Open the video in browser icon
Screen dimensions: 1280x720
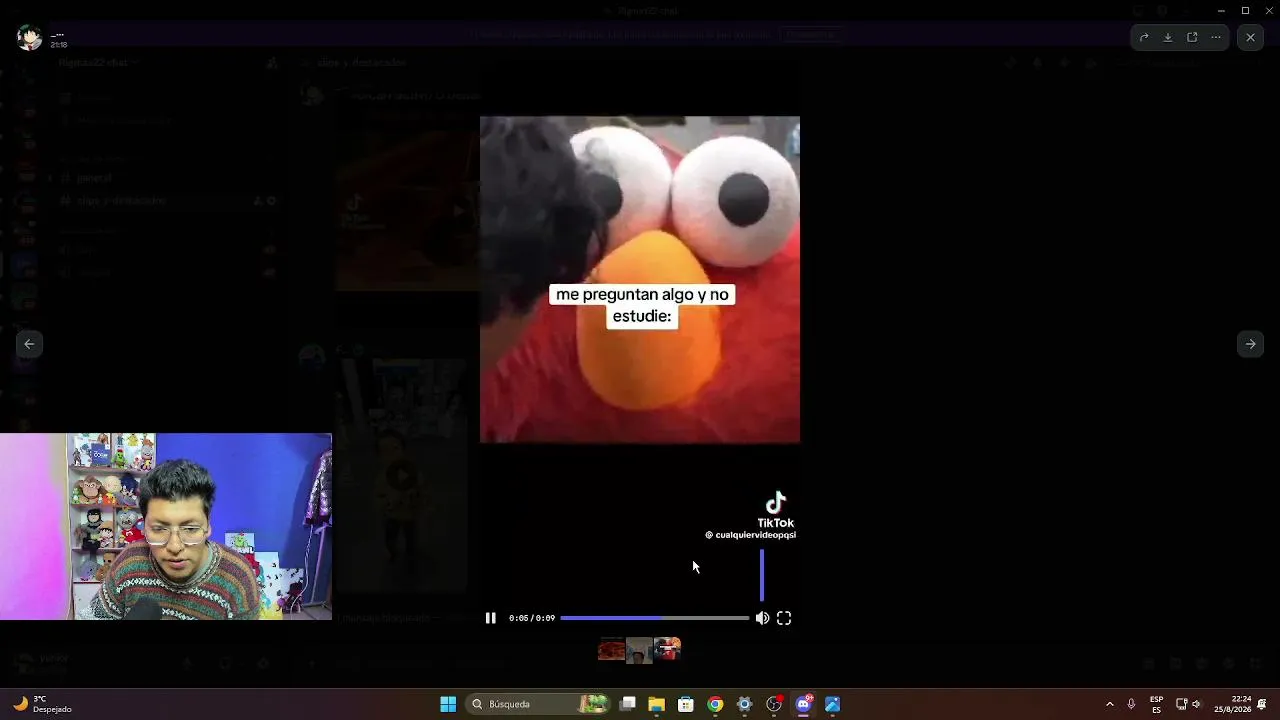coord(1192,37)
